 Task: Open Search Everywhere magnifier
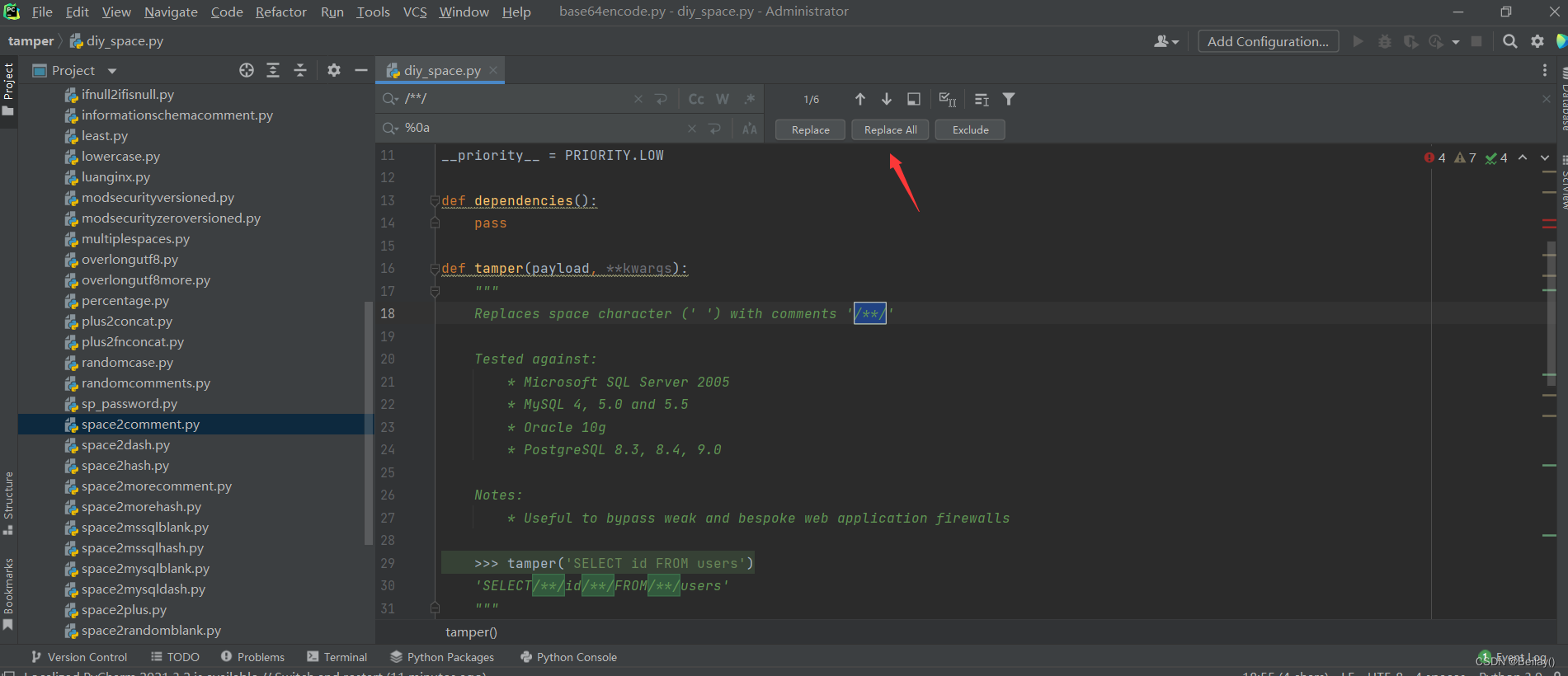[1509, 41]
